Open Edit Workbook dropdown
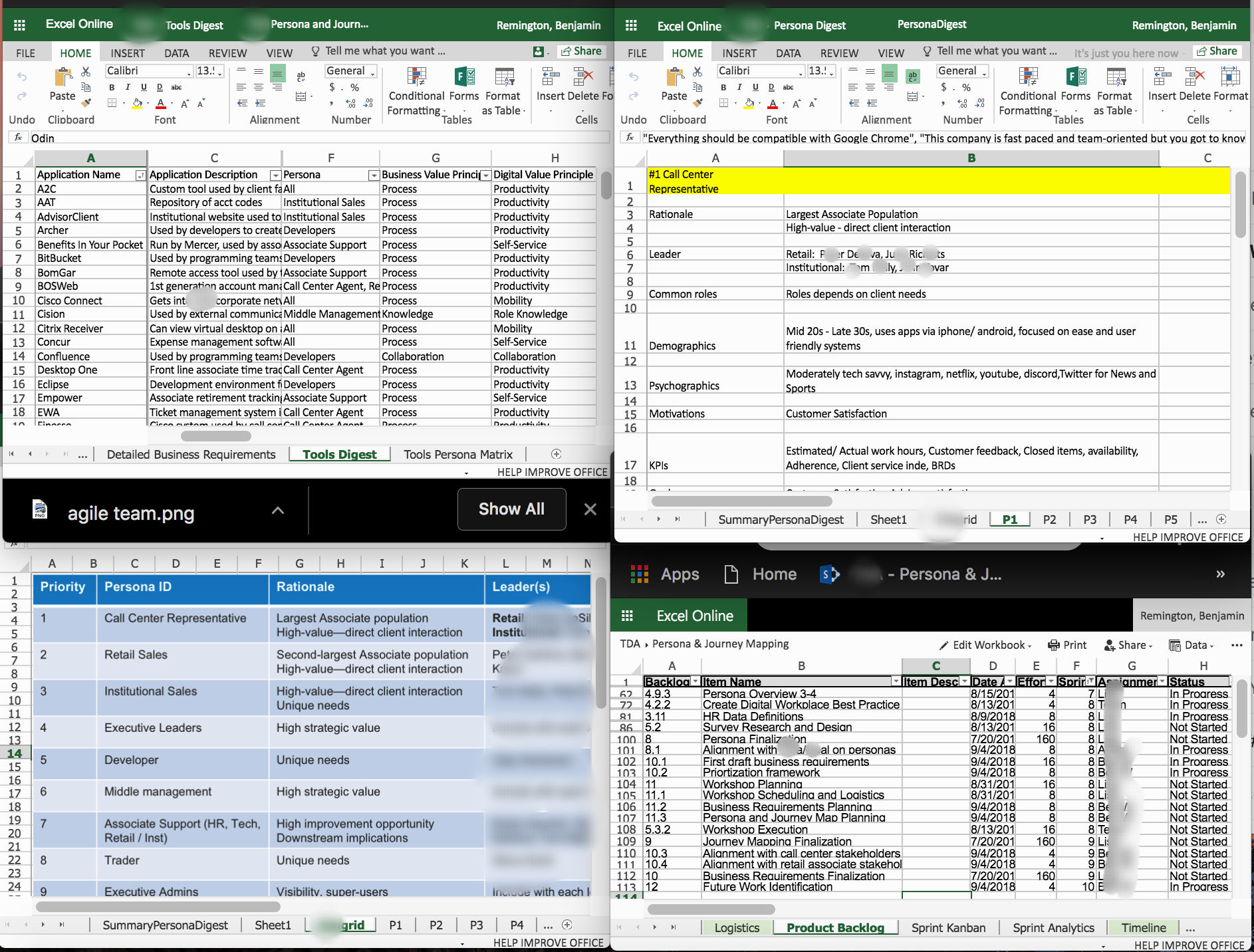This screenshot has width=1254, height=952. 985,645
